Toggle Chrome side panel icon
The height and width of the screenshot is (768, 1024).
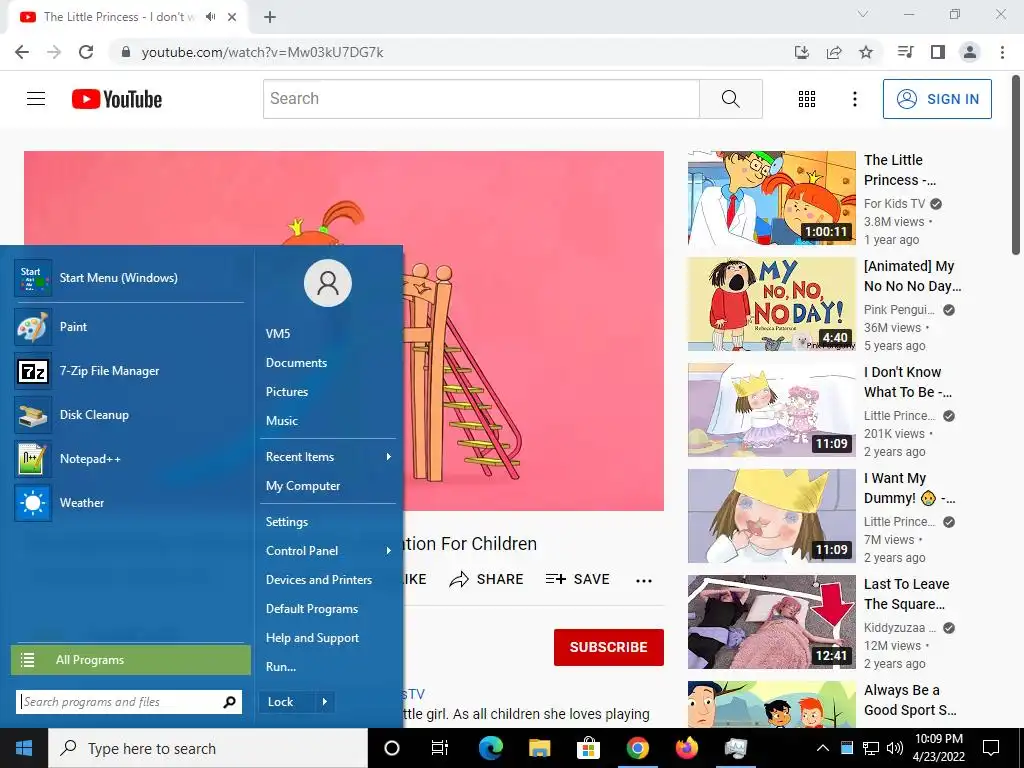(x=938, y=52)
